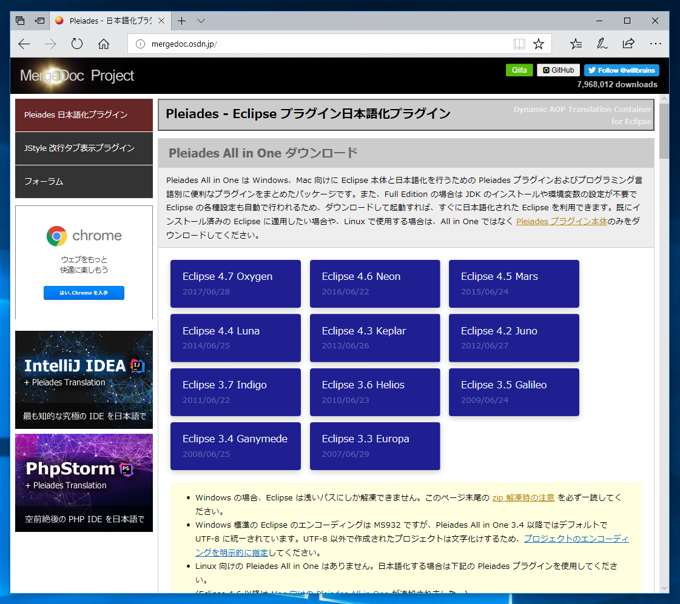Open the zip 解凍時の注意 link
Image resolution: width=680 pixels, height=604 pixels.
tap(523, 498)
